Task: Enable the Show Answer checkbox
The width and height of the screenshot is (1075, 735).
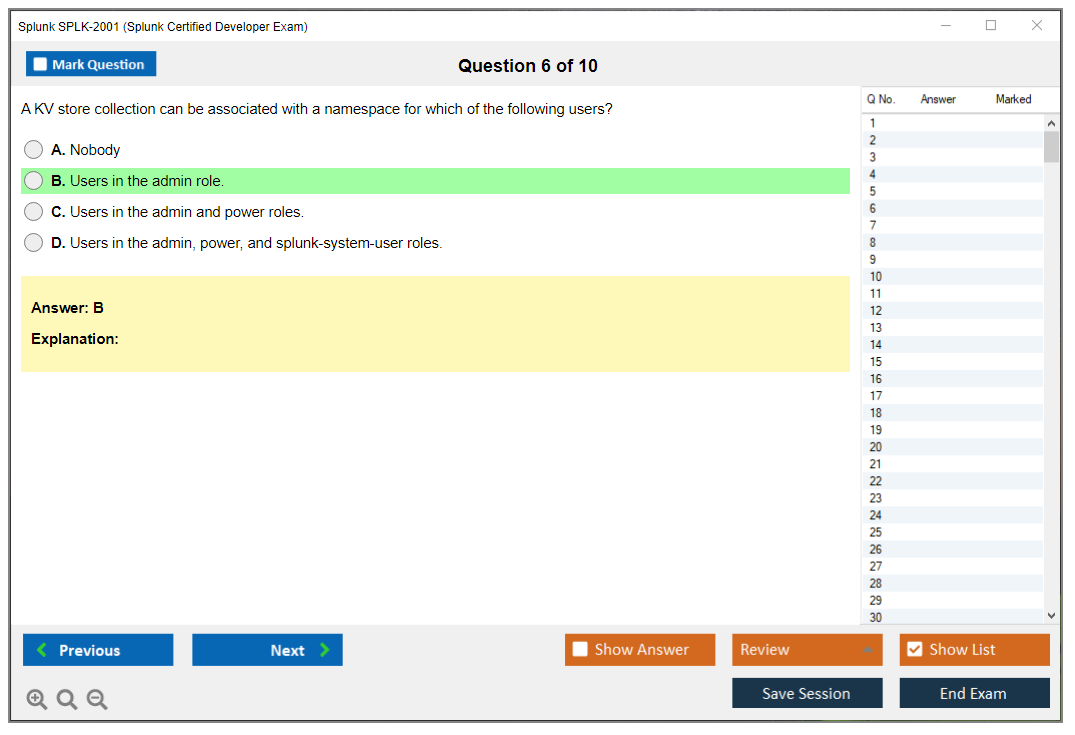Action: click(x=580, y=650)
